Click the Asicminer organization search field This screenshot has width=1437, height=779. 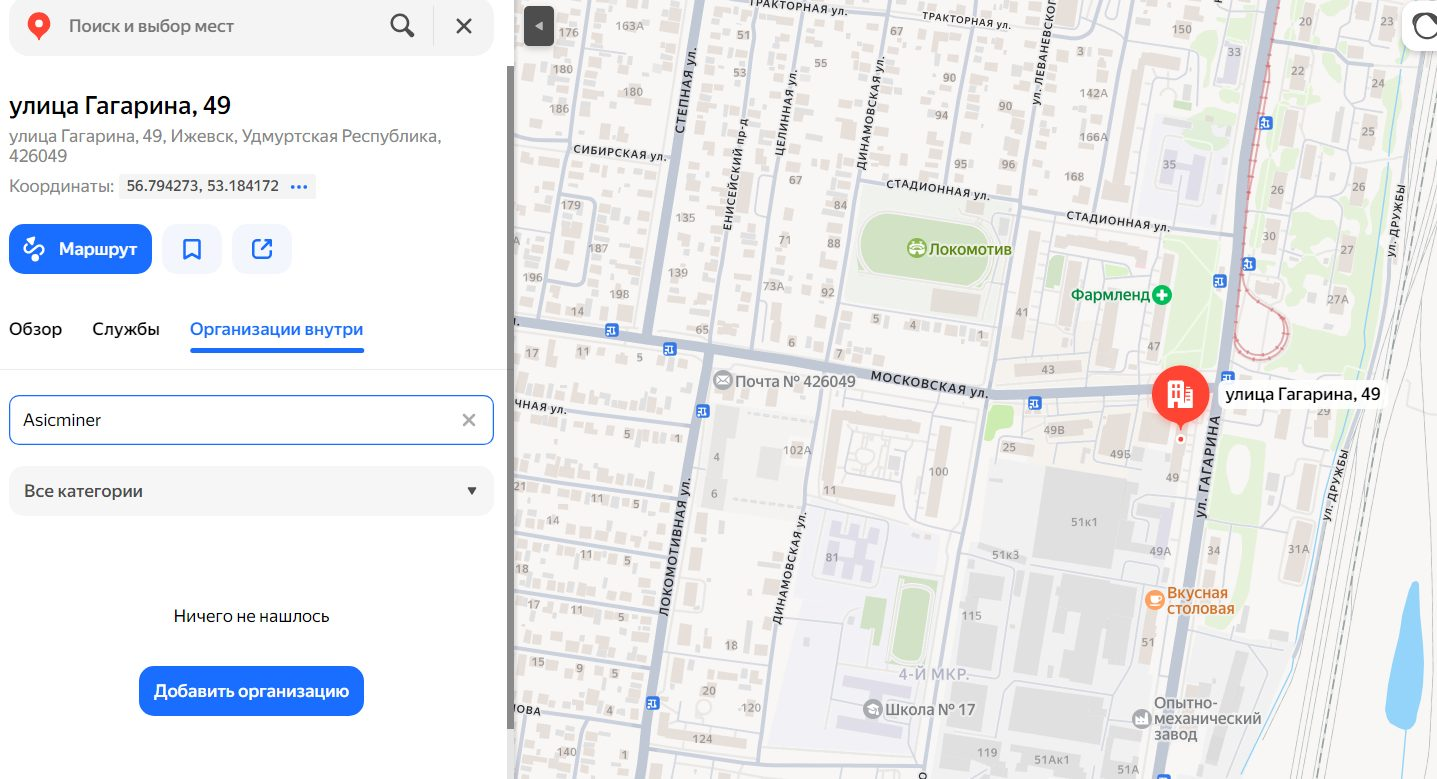point(230,420)
